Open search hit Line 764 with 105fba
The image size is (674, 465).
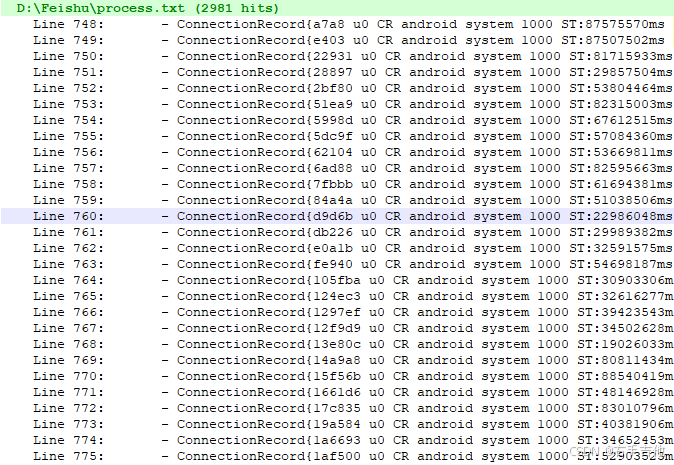(x=337, y=280)
